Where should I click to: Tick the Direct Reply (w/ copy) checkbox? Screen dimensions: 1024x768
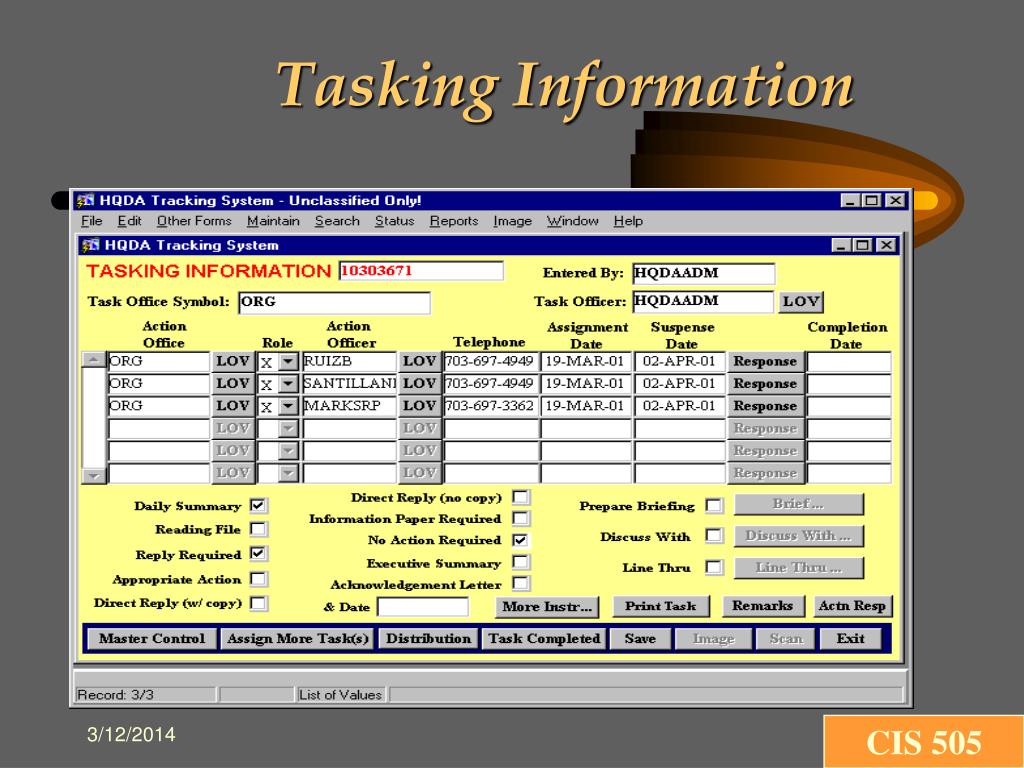(x=259, y=603)
